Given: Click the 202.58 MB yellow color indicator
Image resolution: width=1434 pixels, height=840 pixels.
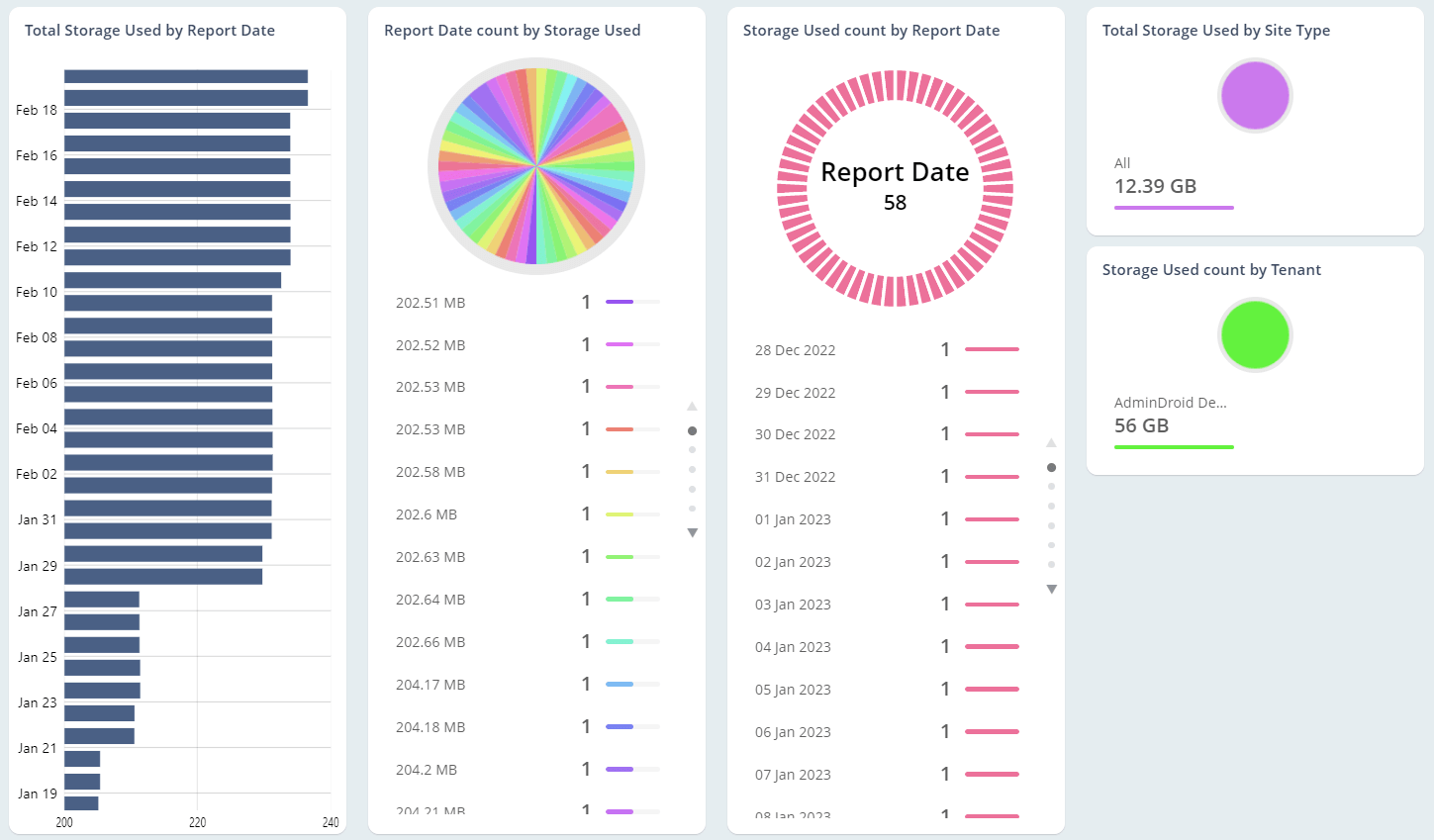Looking at the screenshot, I should click(x=620, y=472).
